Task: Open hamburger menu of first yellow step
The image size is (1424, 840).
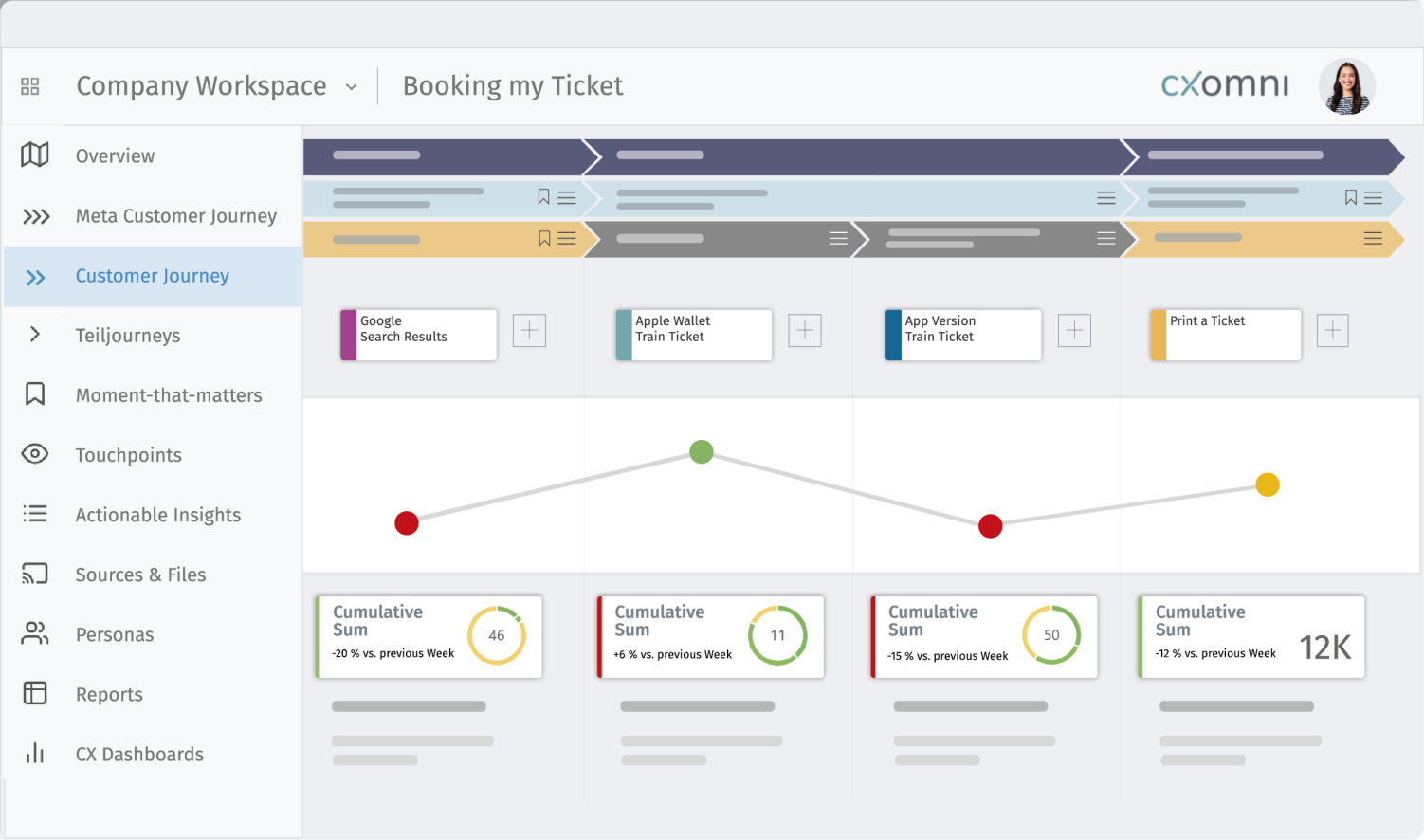Action: pyautogui.click(x=567, y=239)
